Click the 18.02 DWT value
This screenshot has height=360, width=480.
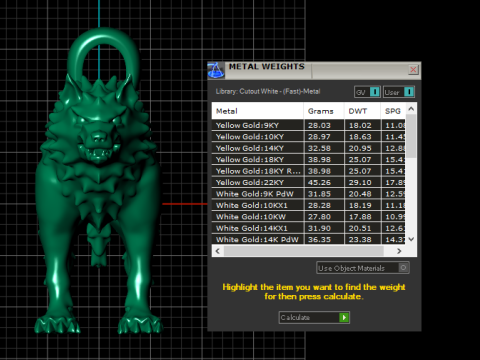(x=360, y=126)
